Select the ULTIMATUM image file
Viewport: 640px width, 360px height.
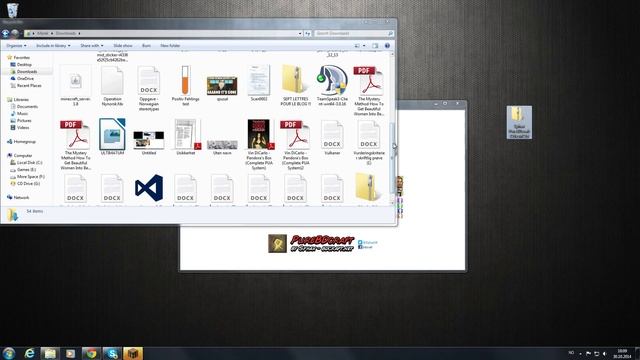tap(112, 137)
